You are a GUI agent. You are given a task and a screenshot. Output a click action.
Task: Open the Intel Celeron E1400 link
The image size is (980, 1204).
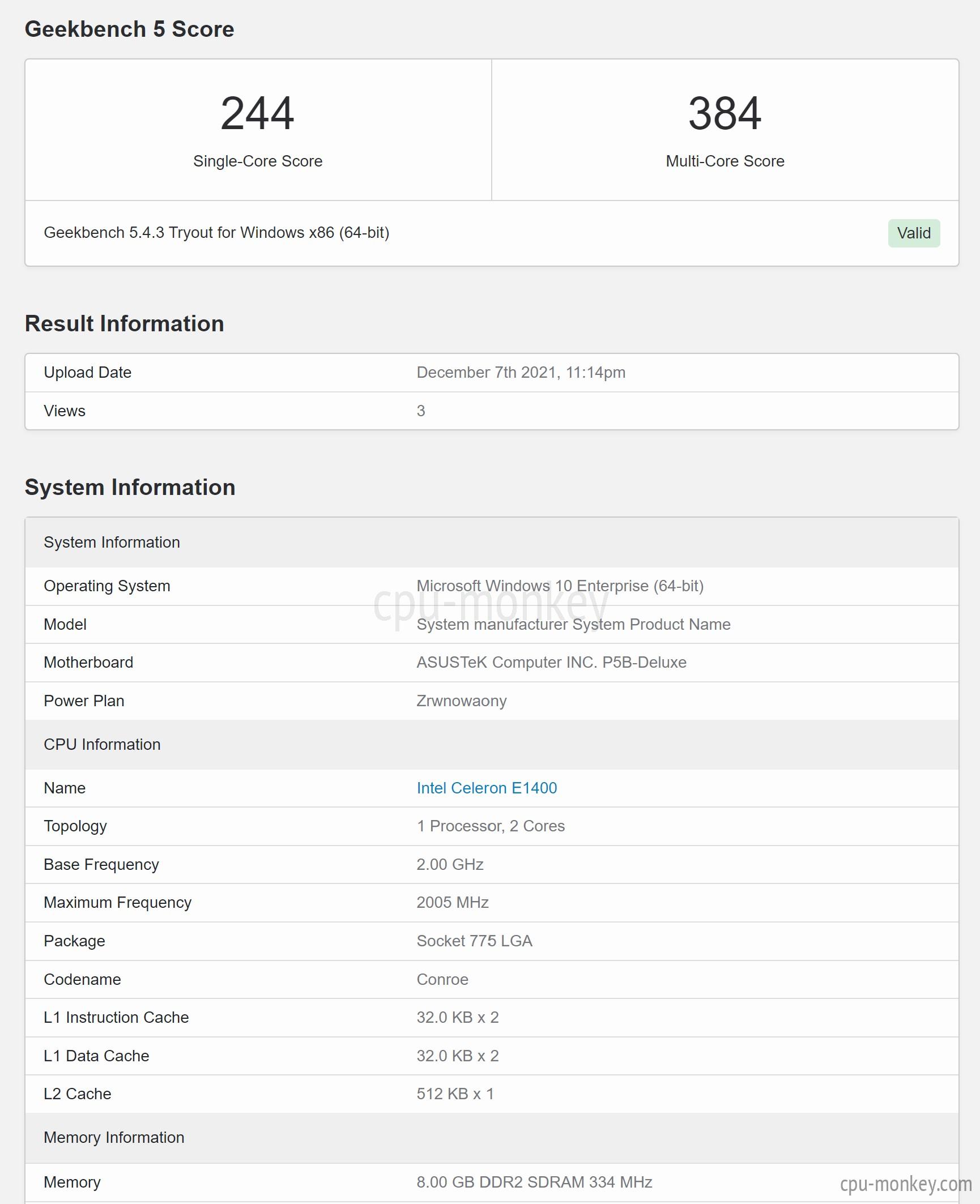487,788
